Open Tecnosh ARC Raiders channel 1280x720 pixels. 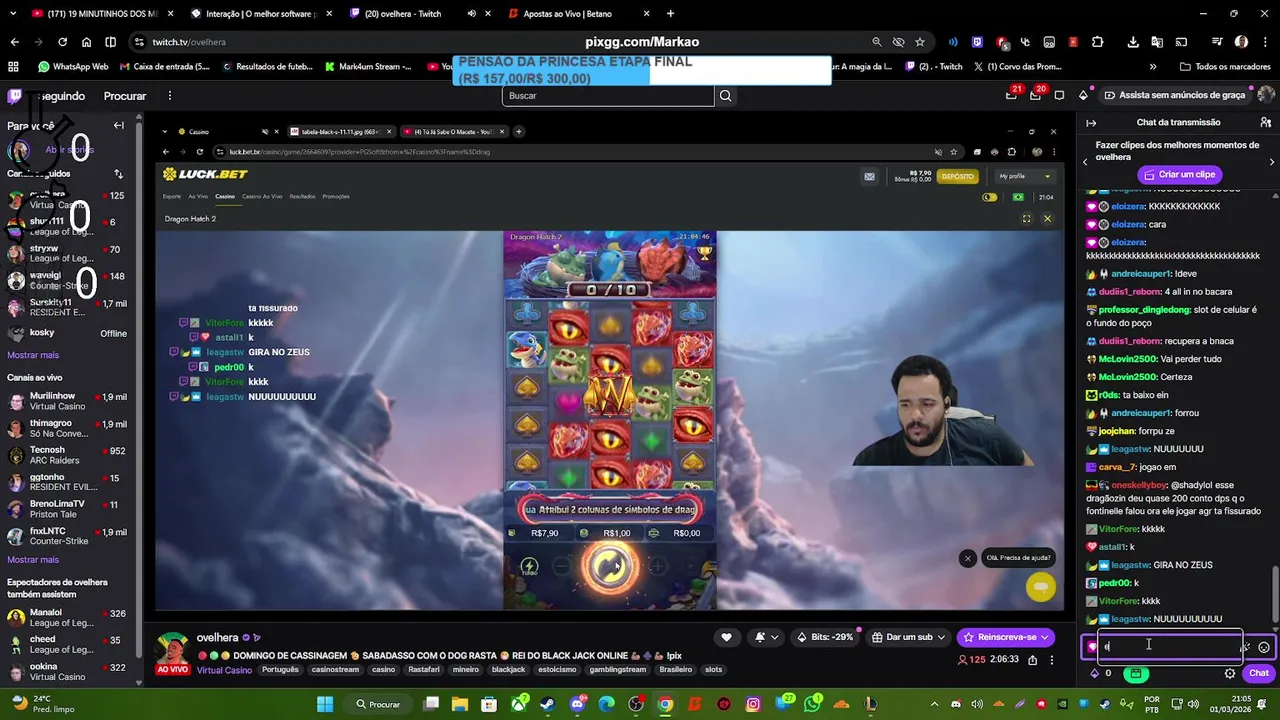coord(67,455)
